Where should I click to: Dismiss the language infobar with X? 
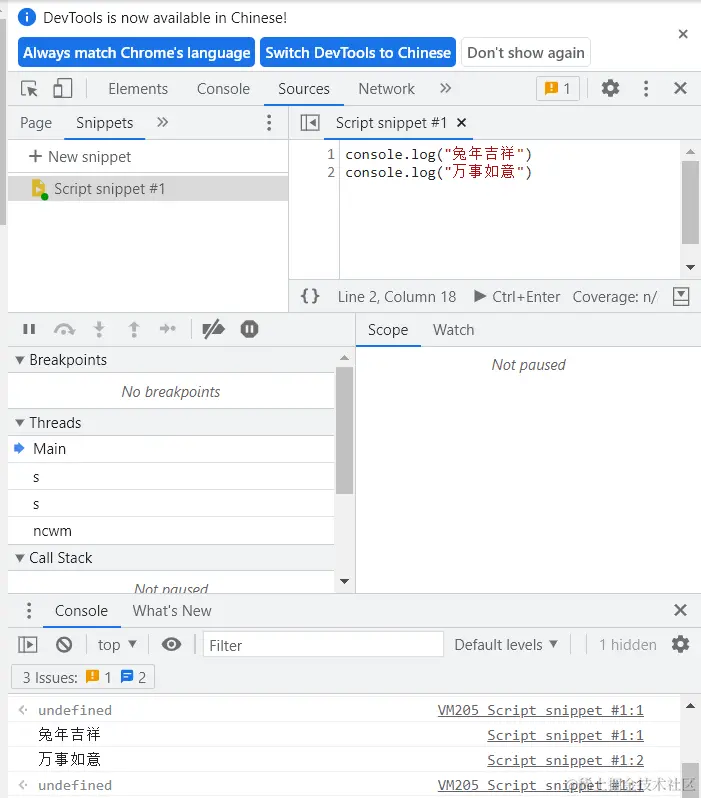click(x=683, y=34)
